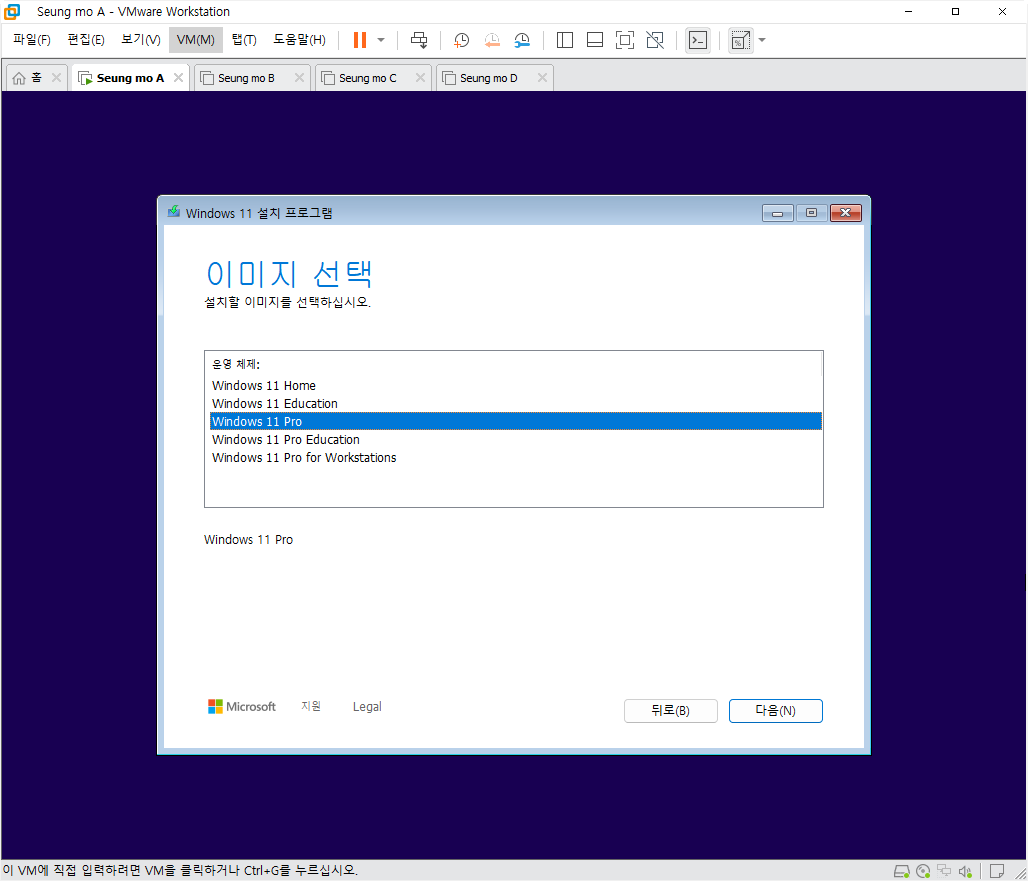Select the highlighted Windows 11 Pro row
This screenshot has width=1028, height=881.
(x=515, y=421)
